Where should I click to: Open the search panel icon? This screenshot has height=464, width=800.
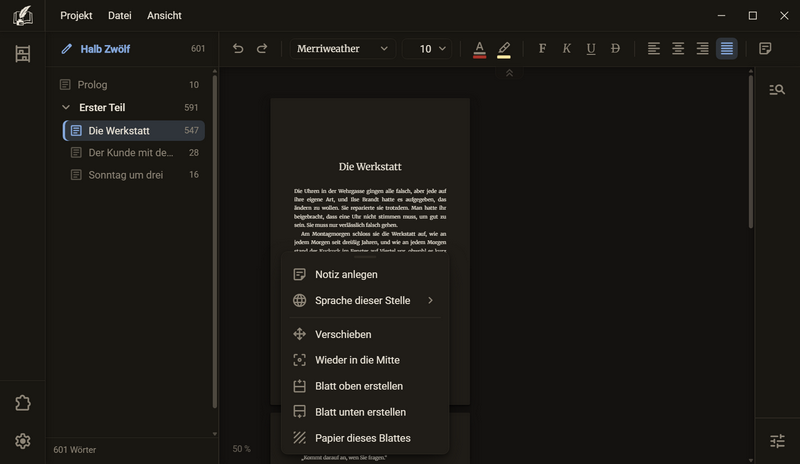(x=777, y=90)
